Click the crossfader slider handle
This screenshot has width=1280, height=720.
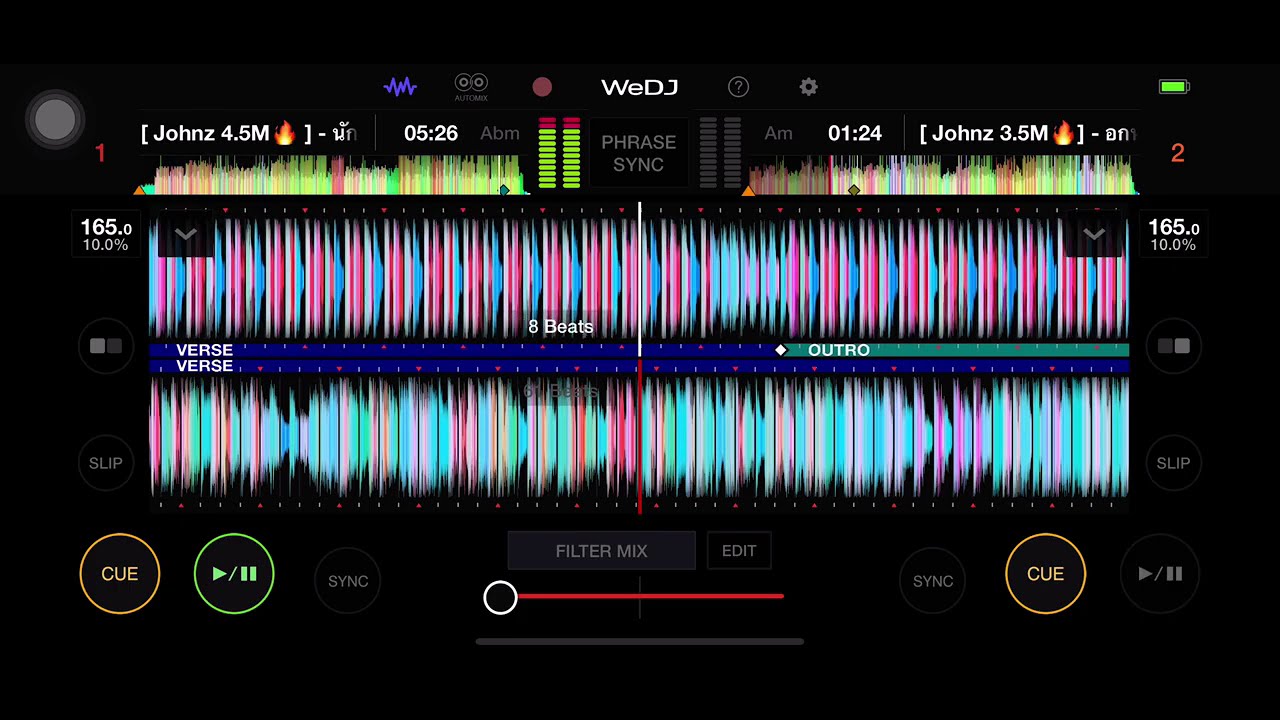500,597
